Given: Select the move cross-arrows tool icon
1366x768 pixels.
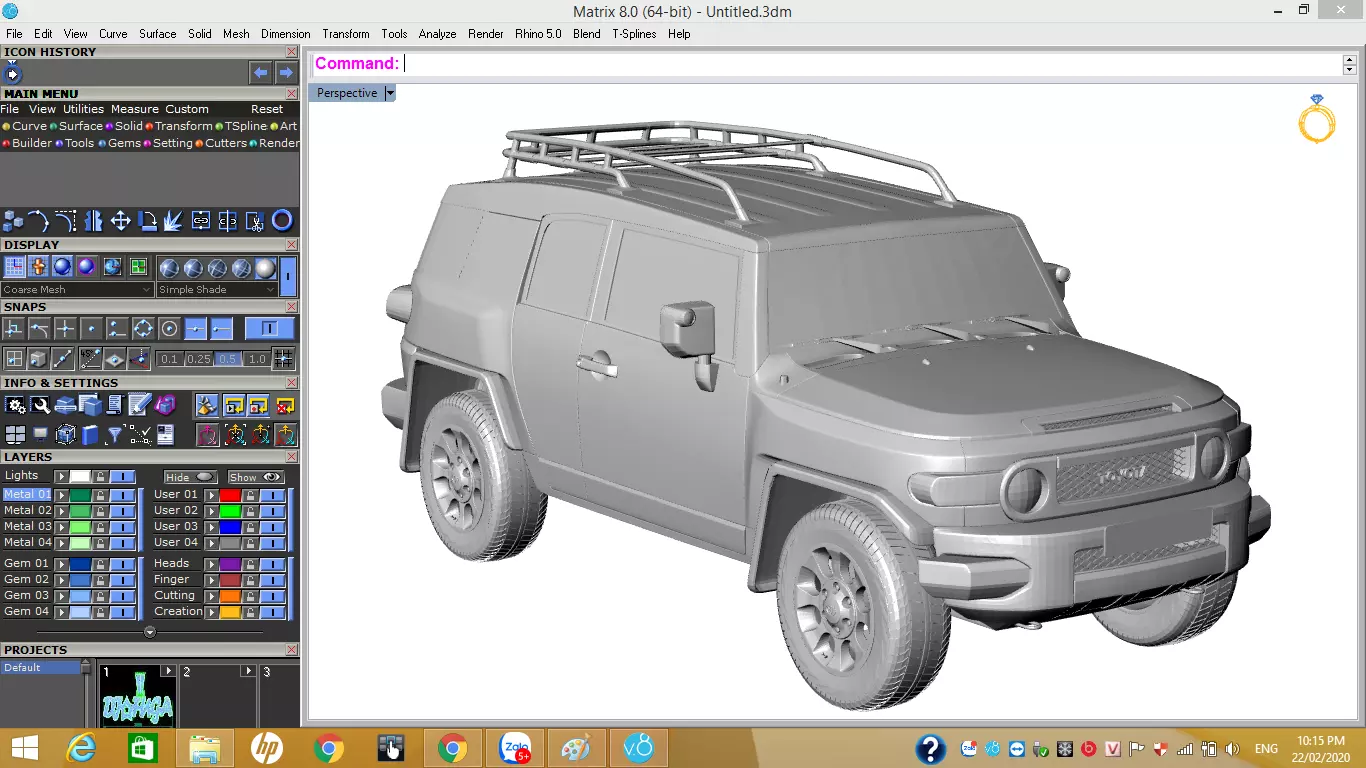Looking at the screenshot, I should point(120,221).
